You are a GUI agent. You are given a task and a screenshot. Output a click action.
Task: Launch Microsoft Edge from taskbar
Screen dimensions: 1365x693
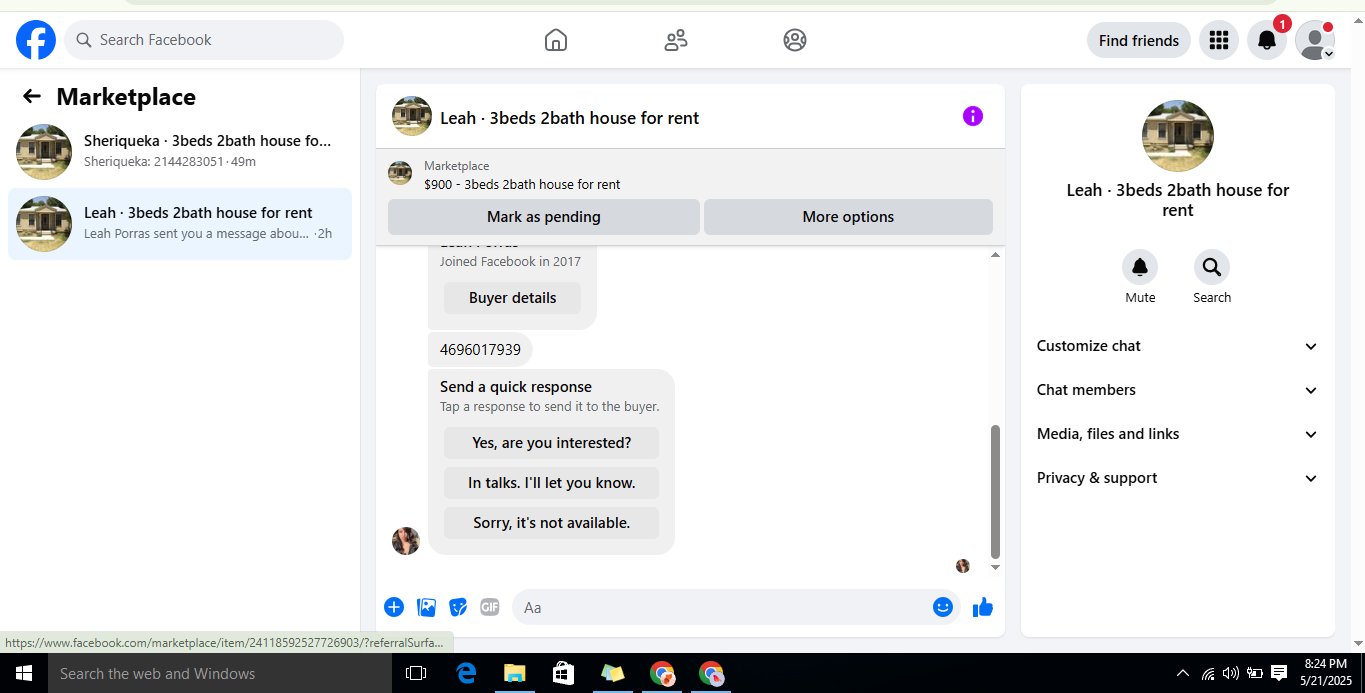click(x=466, y=673)
